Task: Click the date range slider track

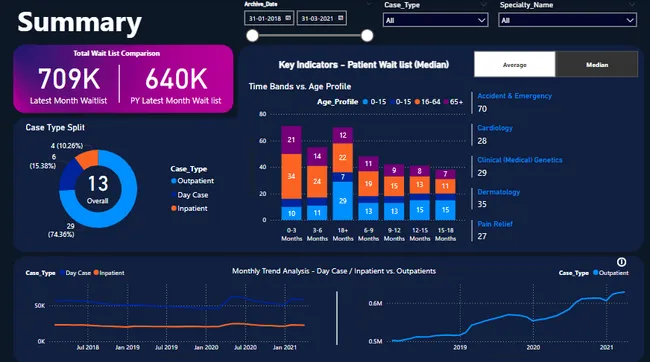Action: point(310,36)
